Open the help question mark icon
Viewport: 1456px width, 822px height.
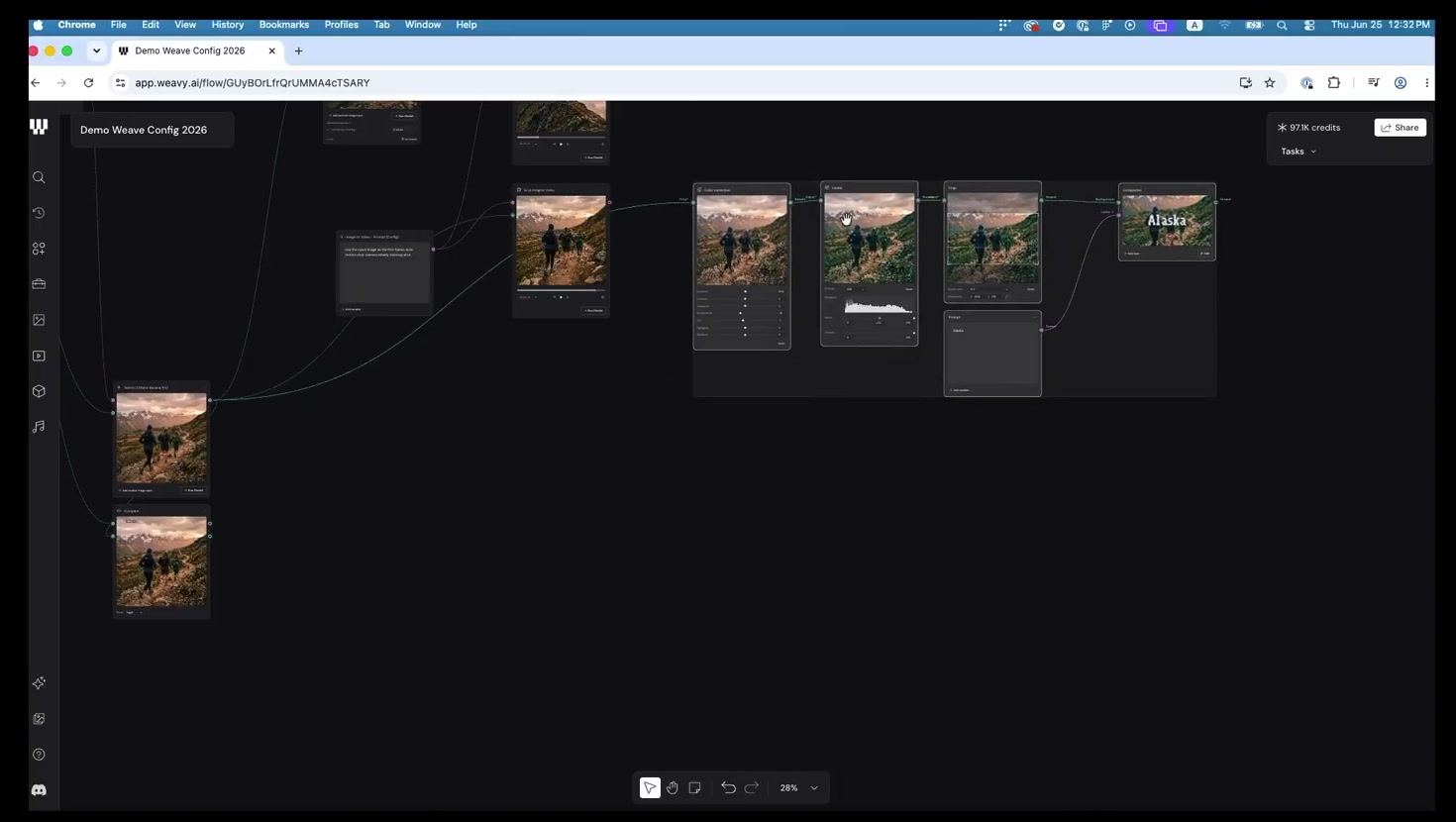pyautogui.click(x=39, y=755)
